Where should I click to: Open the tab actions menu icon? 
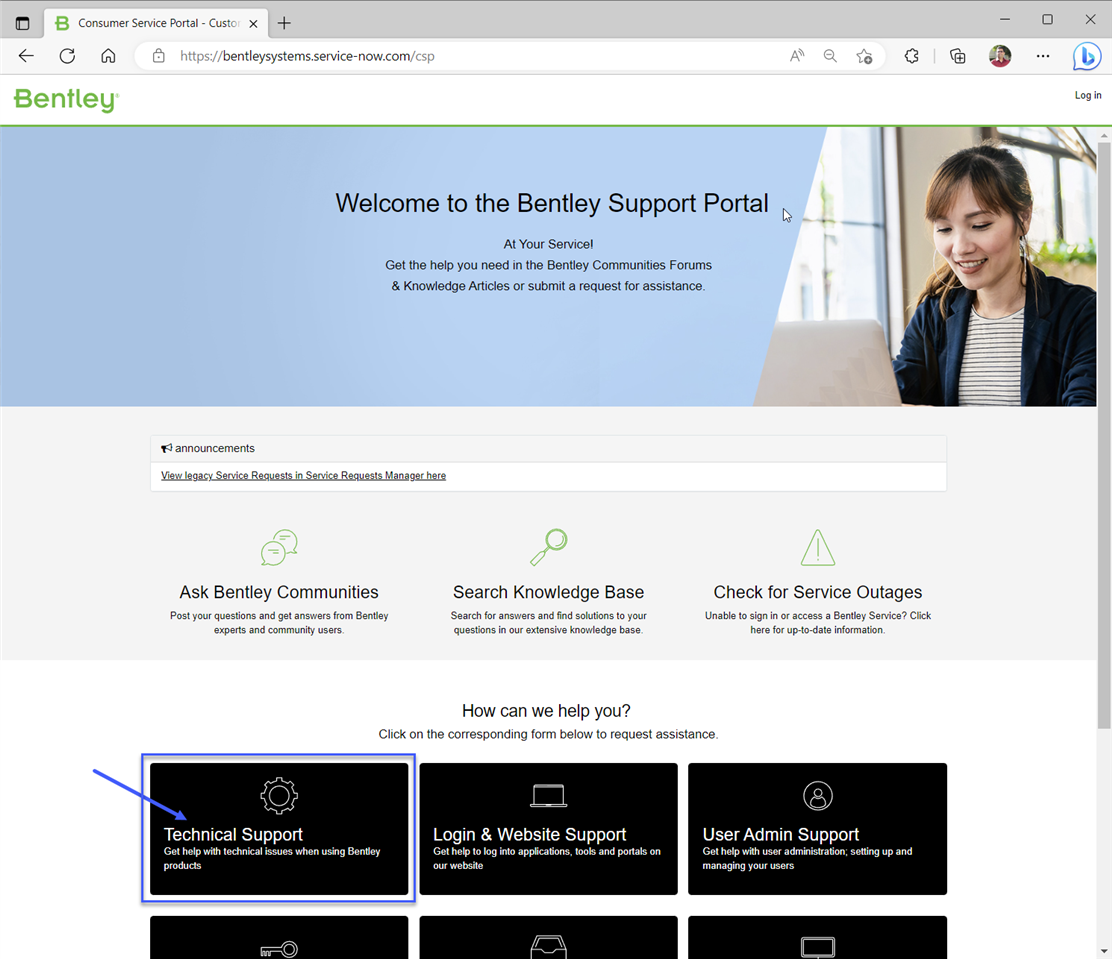23,23
